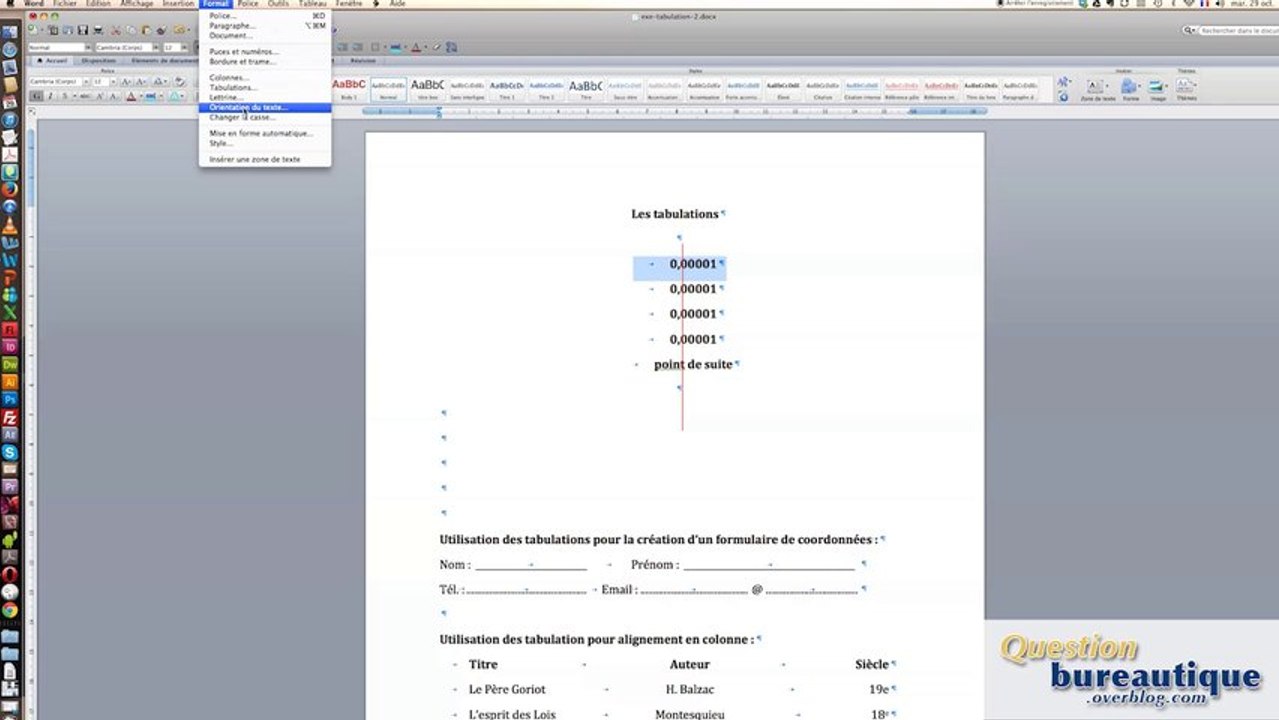Click the Firefox icon in dock

tap(9, 188)
